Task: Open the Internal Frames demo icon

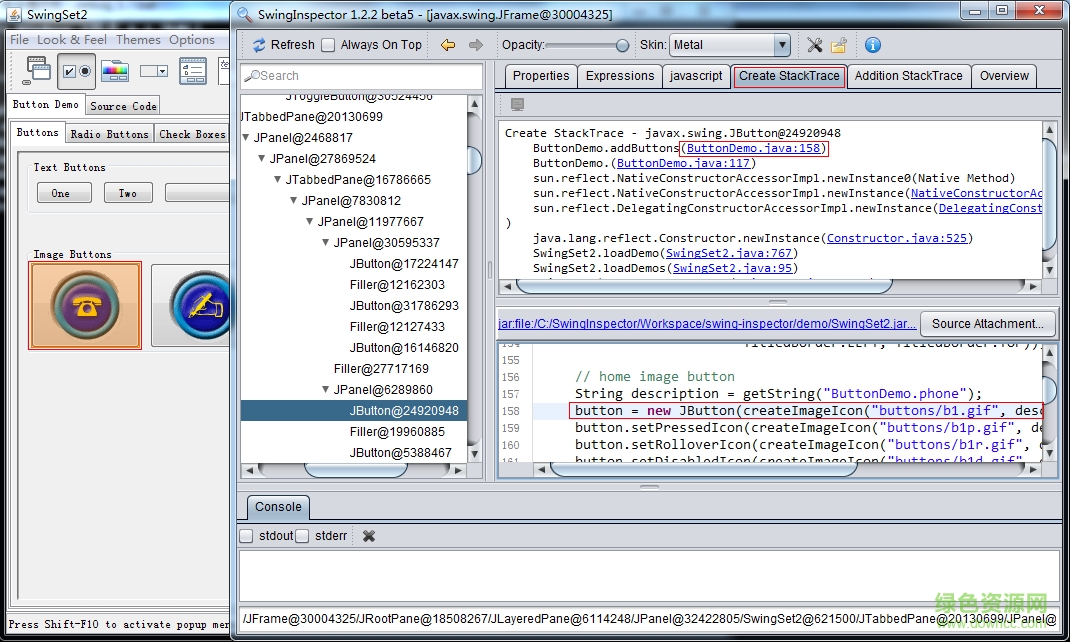Action: click(38, 70)
